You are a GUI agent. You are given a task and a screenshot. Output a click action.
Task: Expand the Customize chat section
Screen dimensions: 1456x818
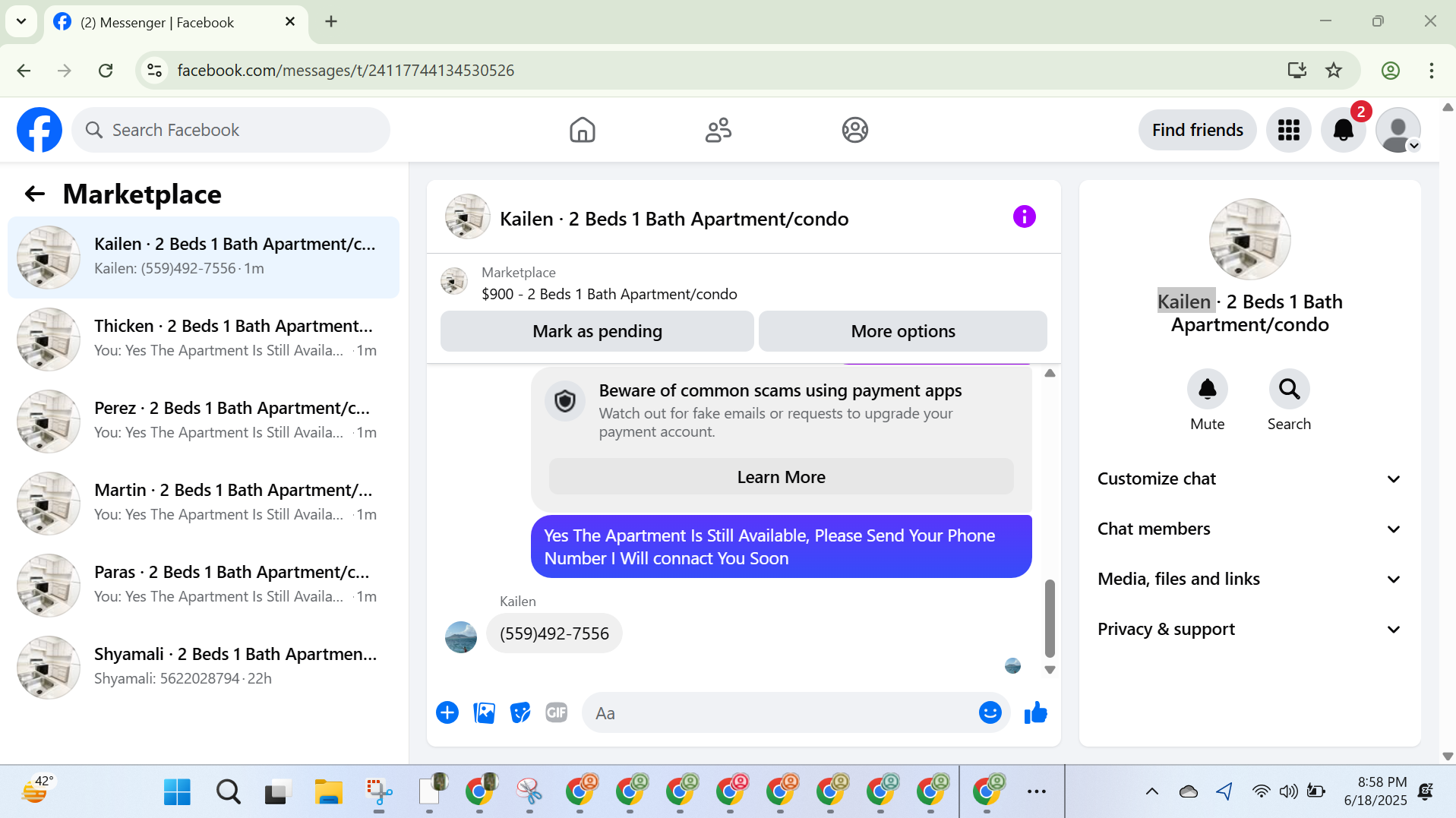click(1250, 478)
